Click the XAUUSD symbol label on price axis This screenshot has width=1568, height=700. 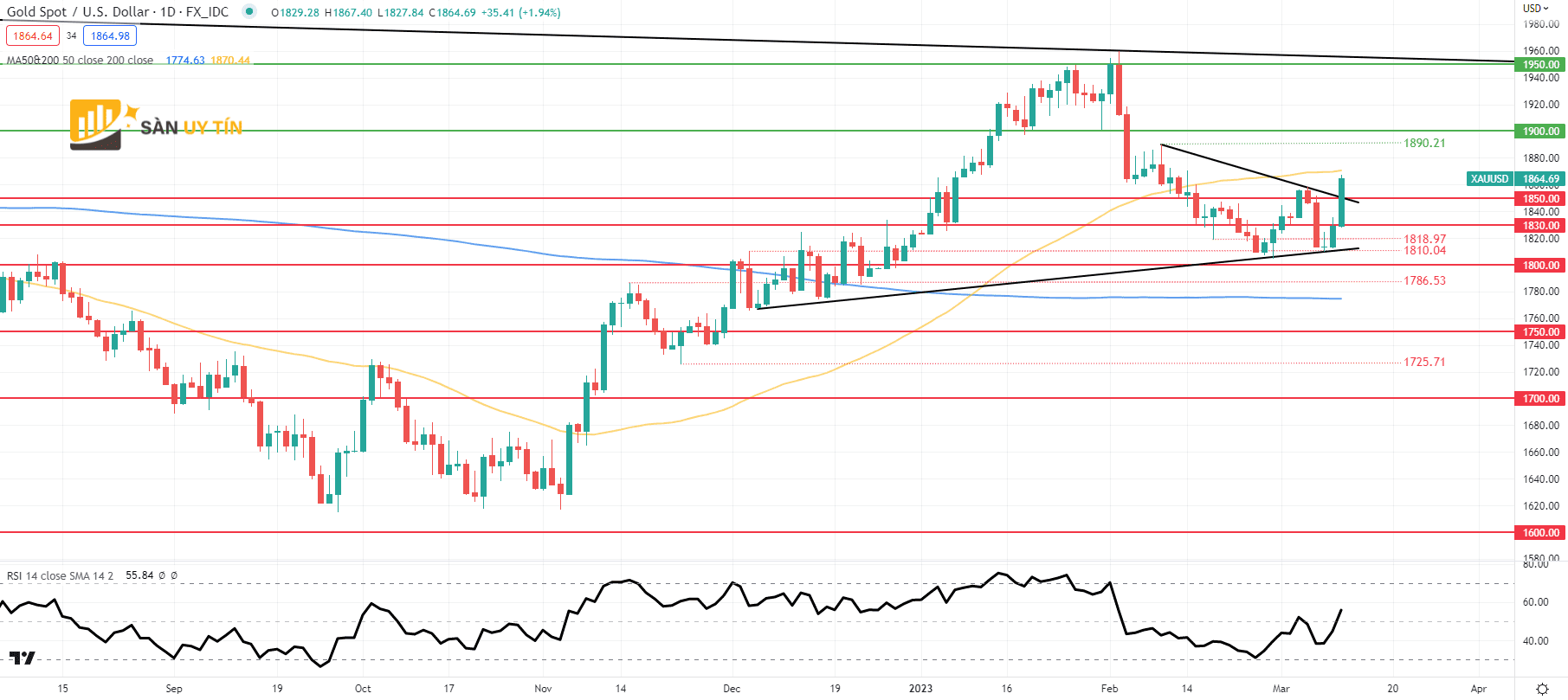click(x=1489, y=179)
